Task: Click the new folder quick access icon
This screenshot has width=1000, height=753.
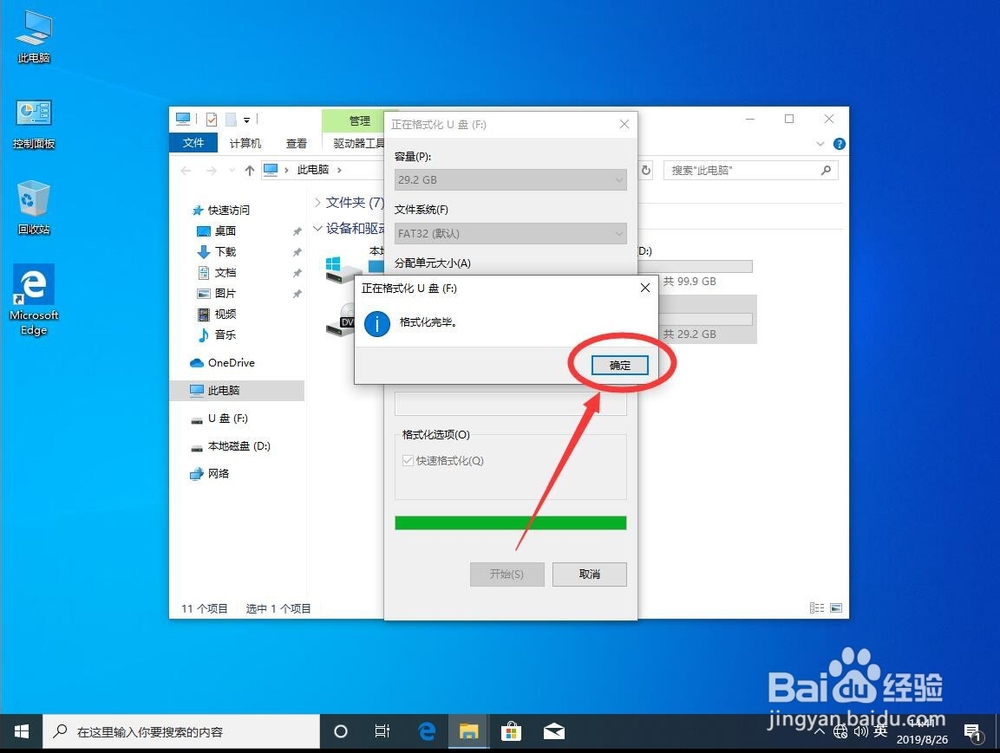Action: (231, 119)
